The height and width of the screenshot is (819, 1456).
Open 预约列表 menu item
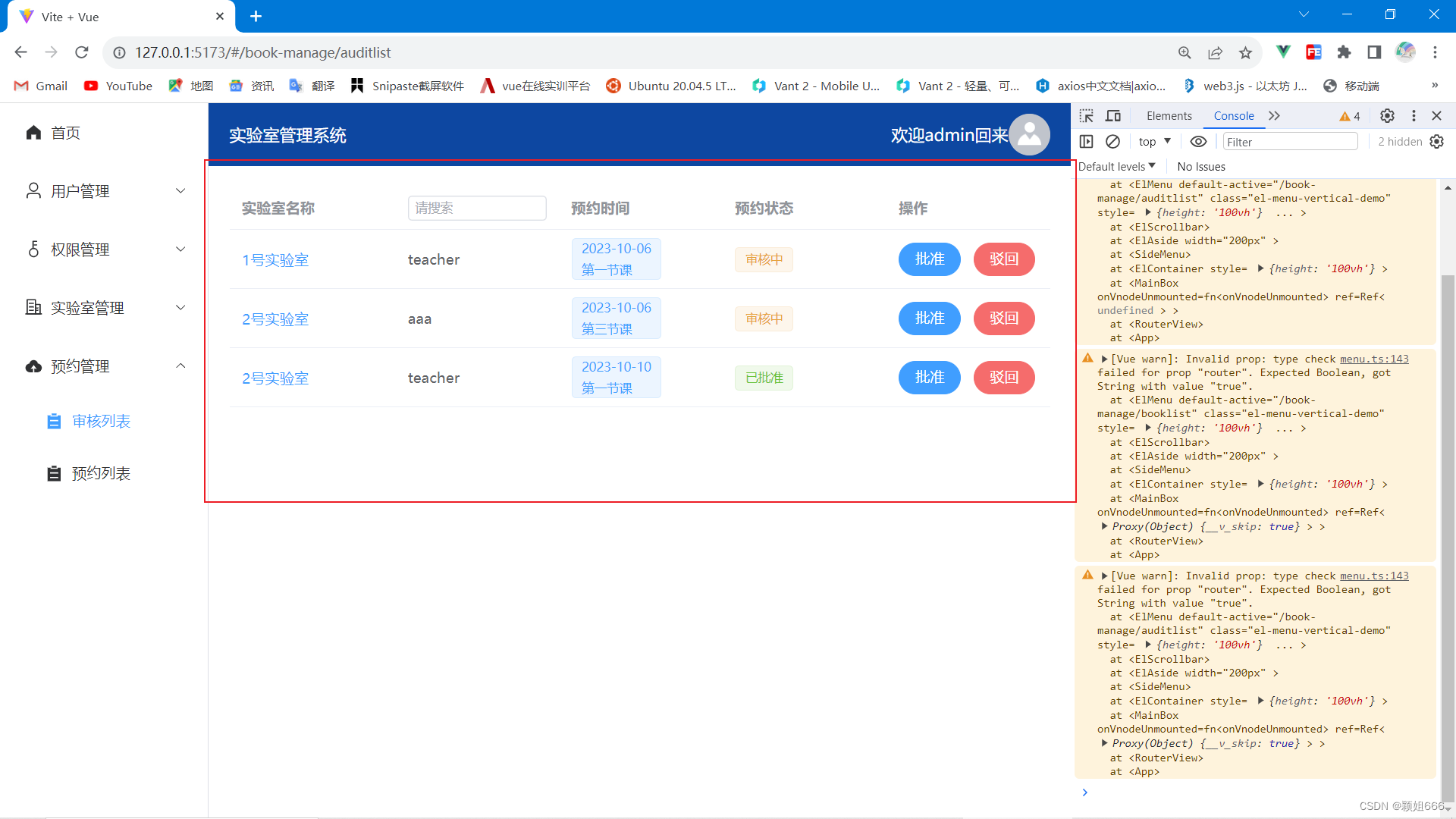pyautogui.click(x=101, y=473)
